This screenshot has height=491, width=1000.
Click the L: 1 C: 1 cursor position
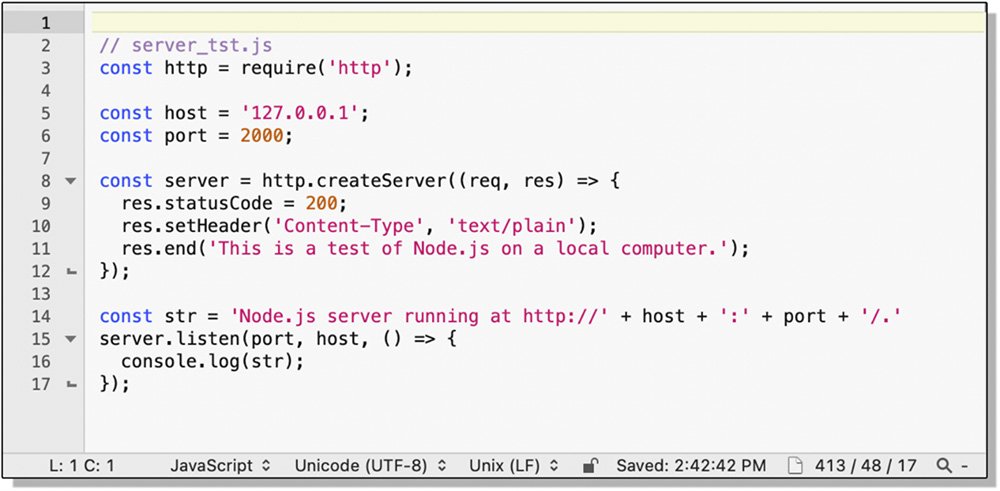coord(82,465)
